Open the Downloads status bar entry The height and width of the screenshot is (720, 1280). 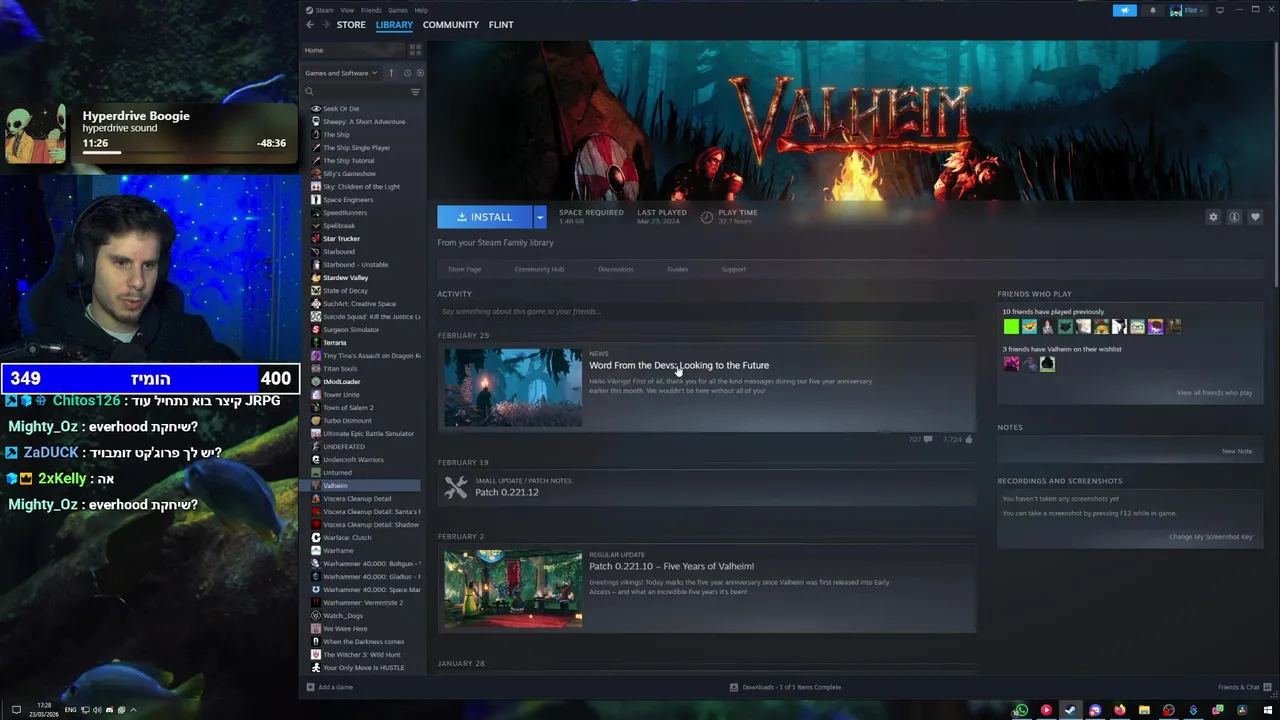[x=785, y=687]
